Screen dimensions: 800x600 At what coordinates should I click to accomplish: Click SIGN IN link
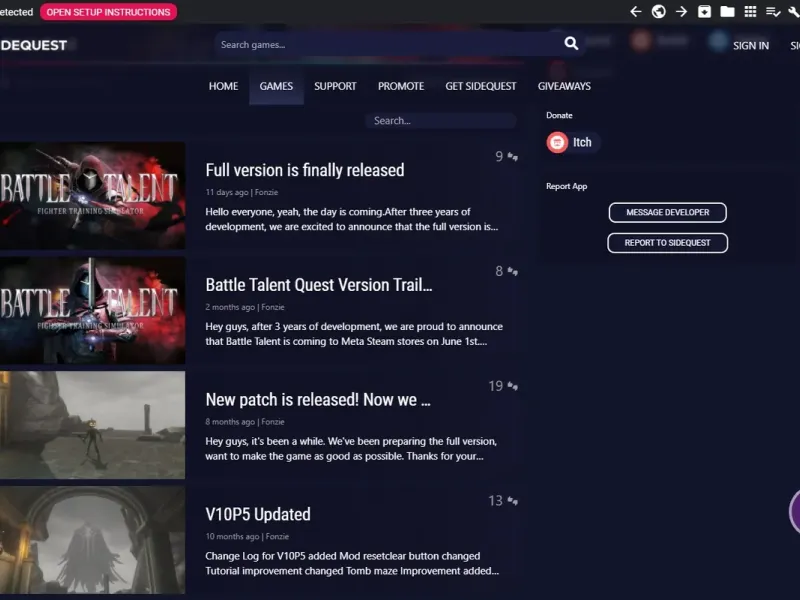(751, 45)
